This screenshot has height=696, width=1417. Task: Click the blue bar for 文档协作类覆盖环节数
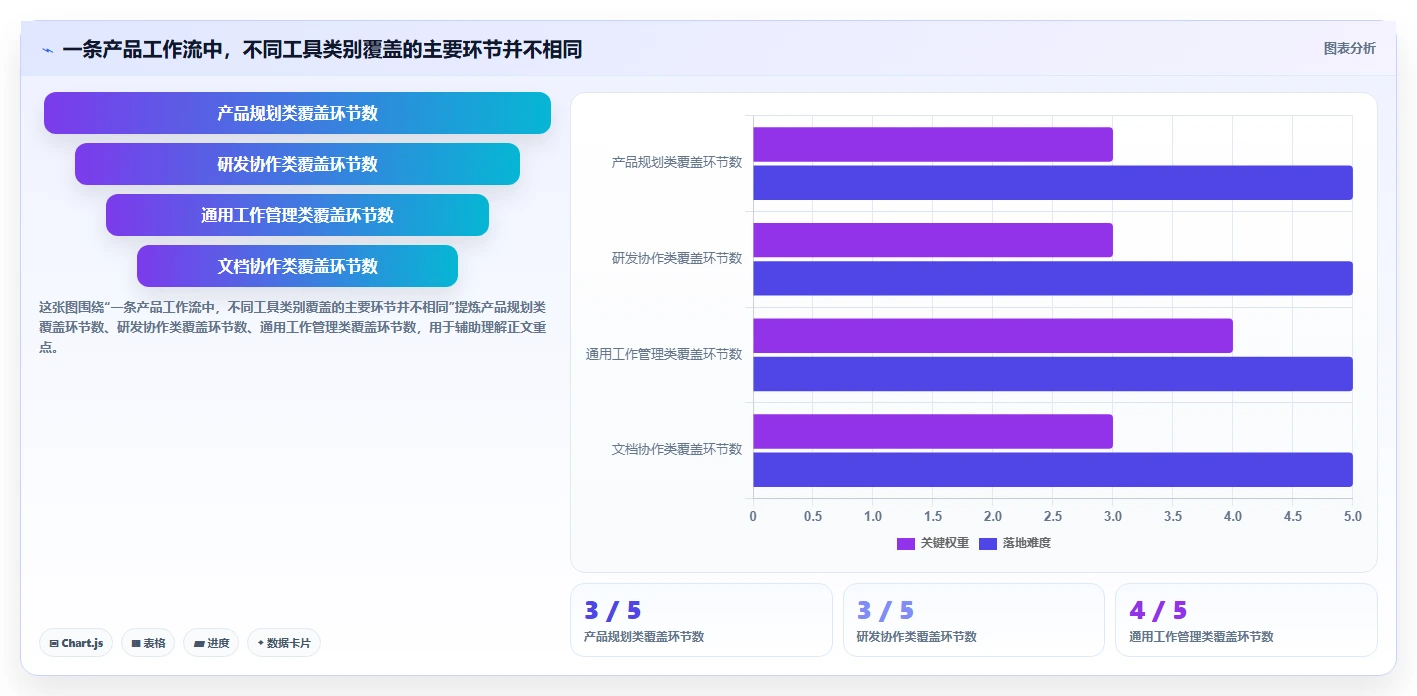click(x=1053, y=469)
